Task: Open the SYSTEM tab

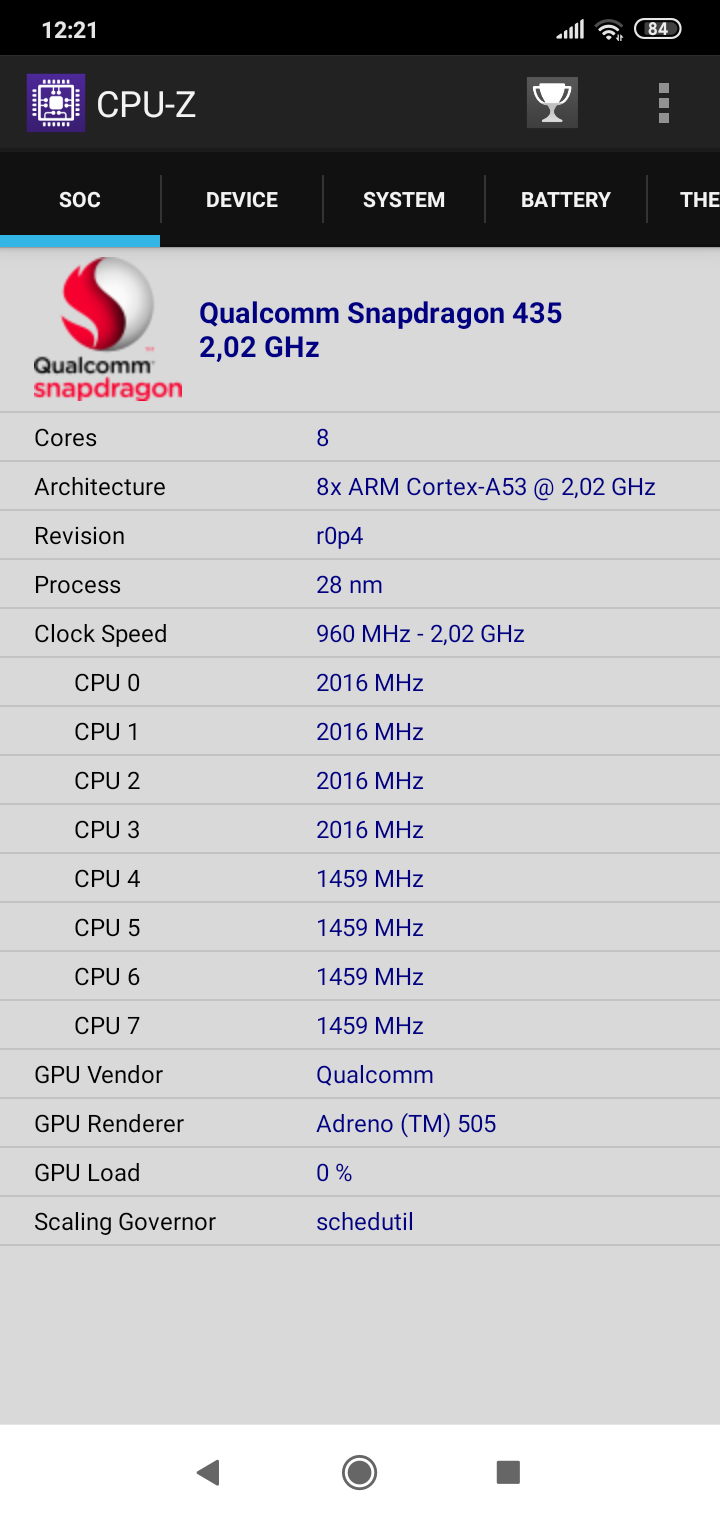Action: pyautogui.click(x=404, y=200)
